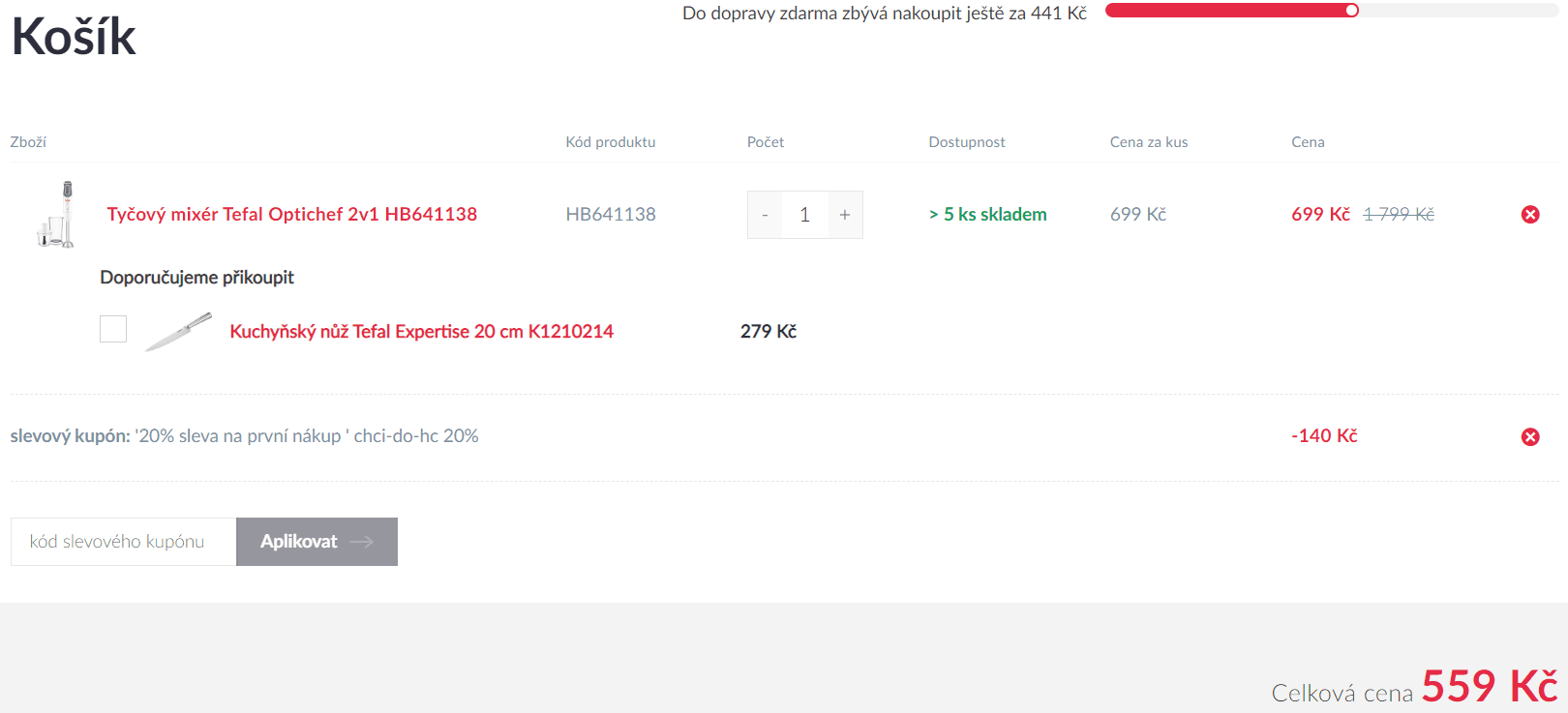Image resolution: width=1568 pixels, height=713 pixels.
Task: Click the free shipping remaining 441 Kč text
Action: point(885,14)
